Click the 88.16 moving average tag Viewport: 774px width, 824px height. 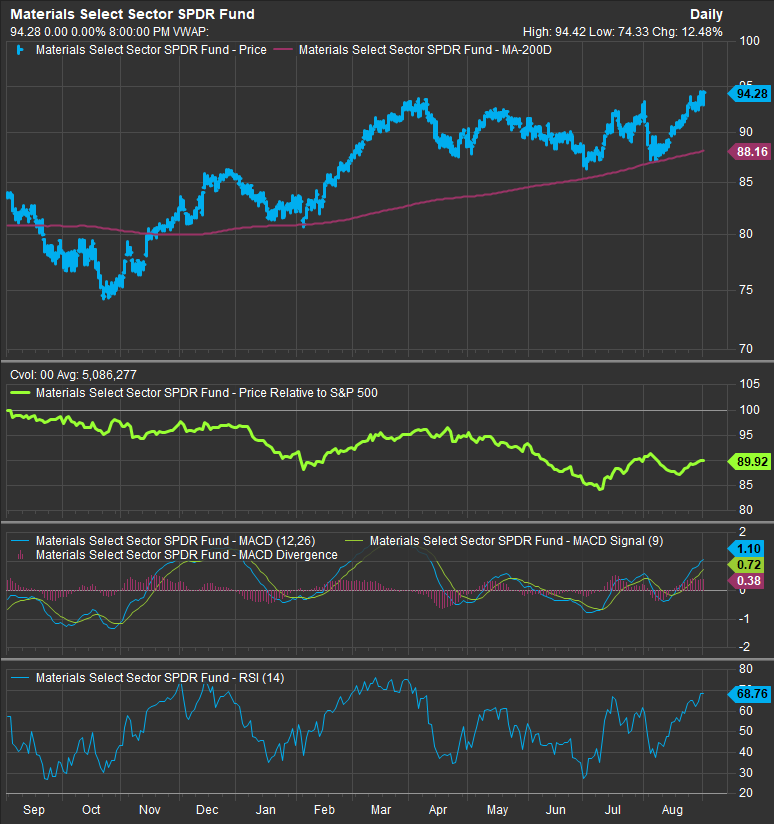point(750,152)
